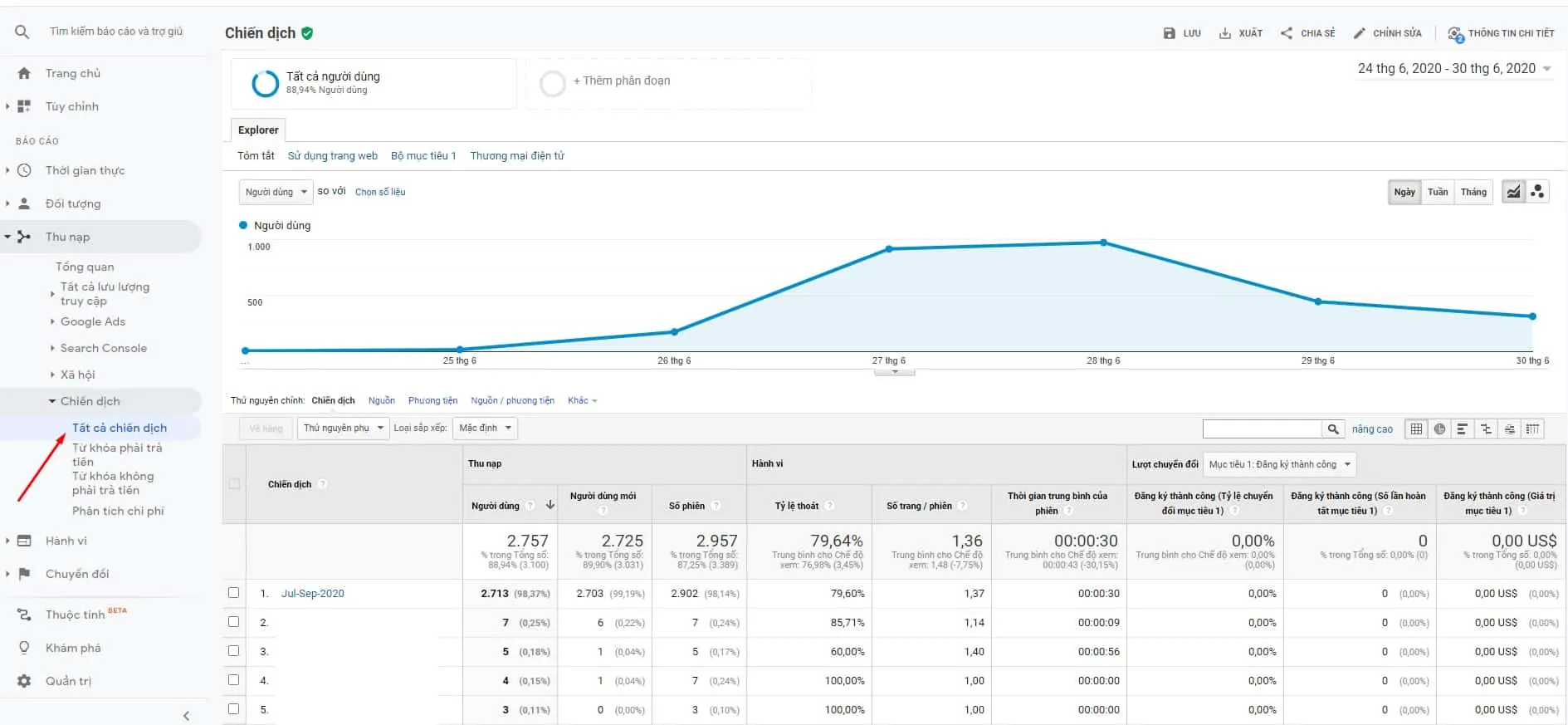This screenshot has height=725, width=1568.
Task: Toggle the select-all checkbox in table header
Action: [x=234, y=484]
